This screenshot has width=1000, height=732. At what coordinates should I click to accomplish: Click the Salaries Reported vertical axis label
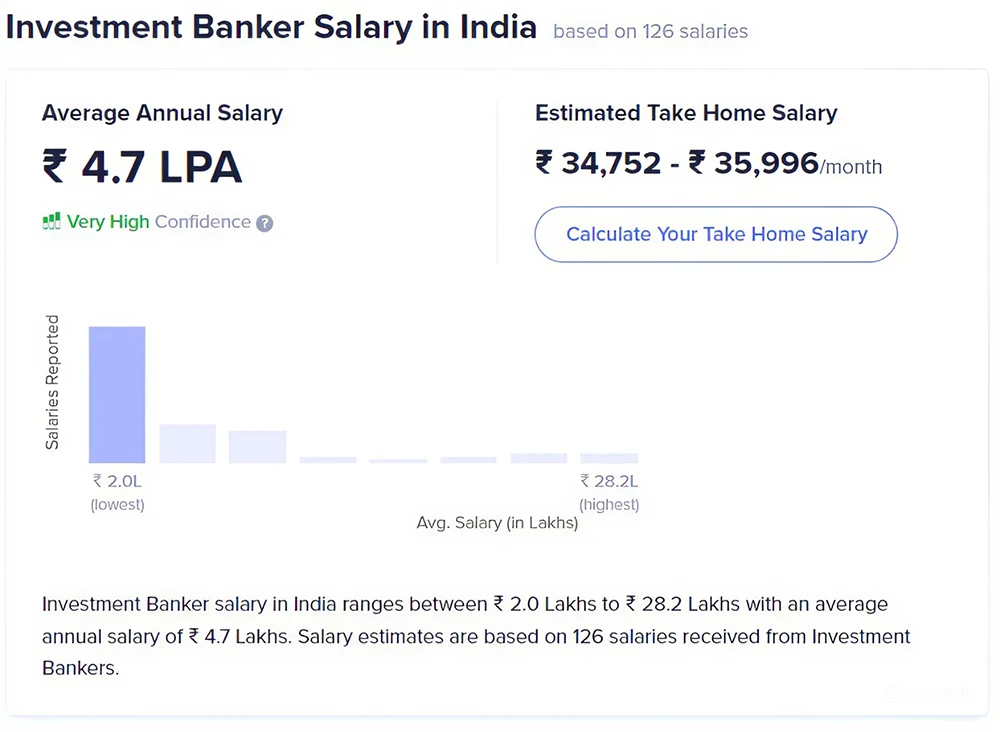click(x=52, y=382)
